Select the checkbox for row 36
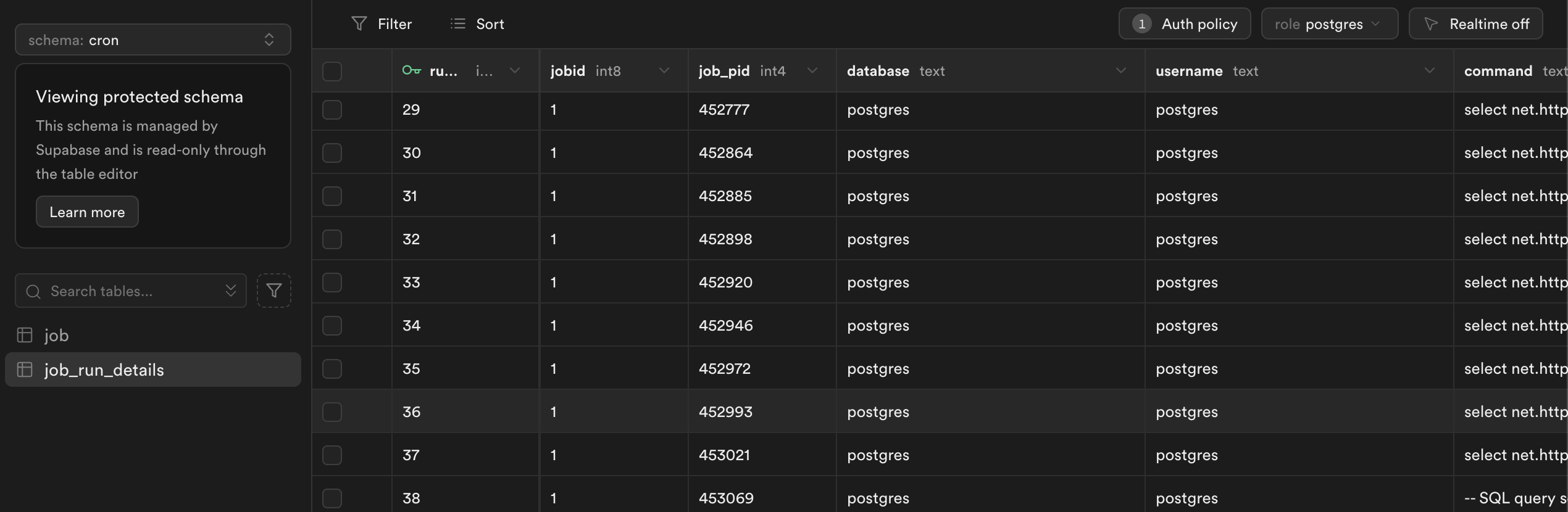This screenshot has height=512, width=1568. 332,412
